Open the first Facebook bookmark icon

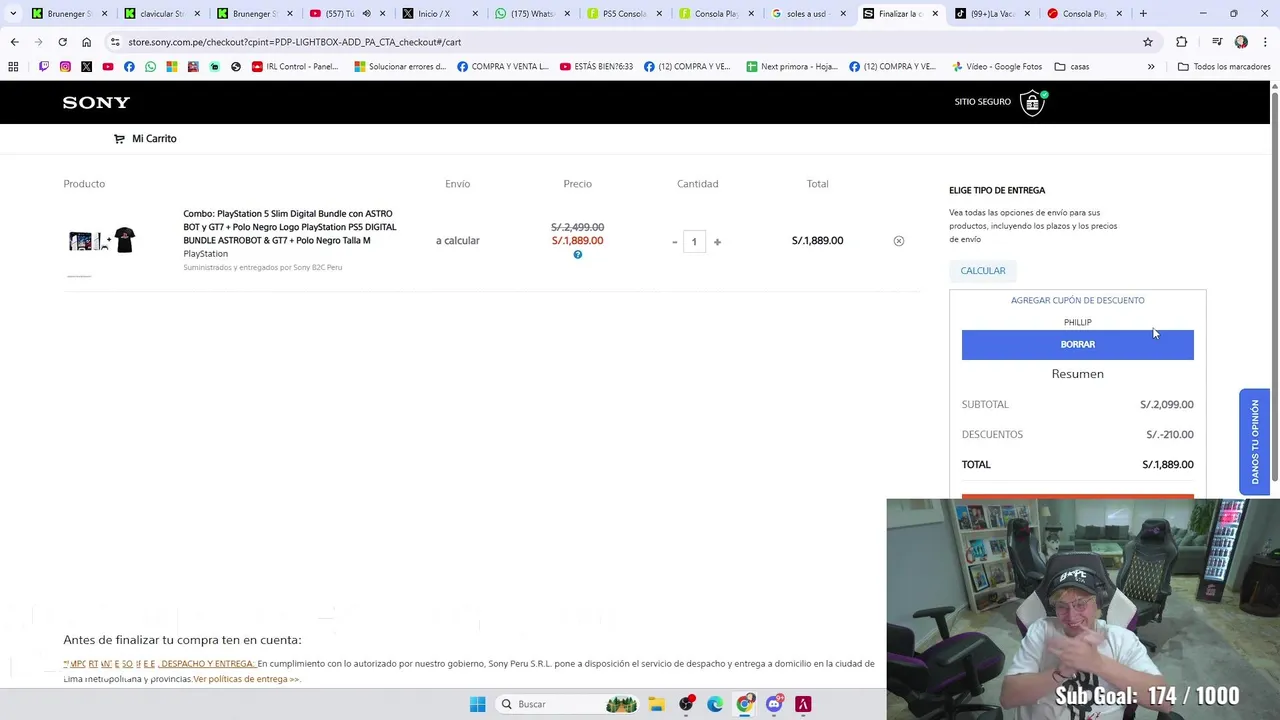point(129,67)
